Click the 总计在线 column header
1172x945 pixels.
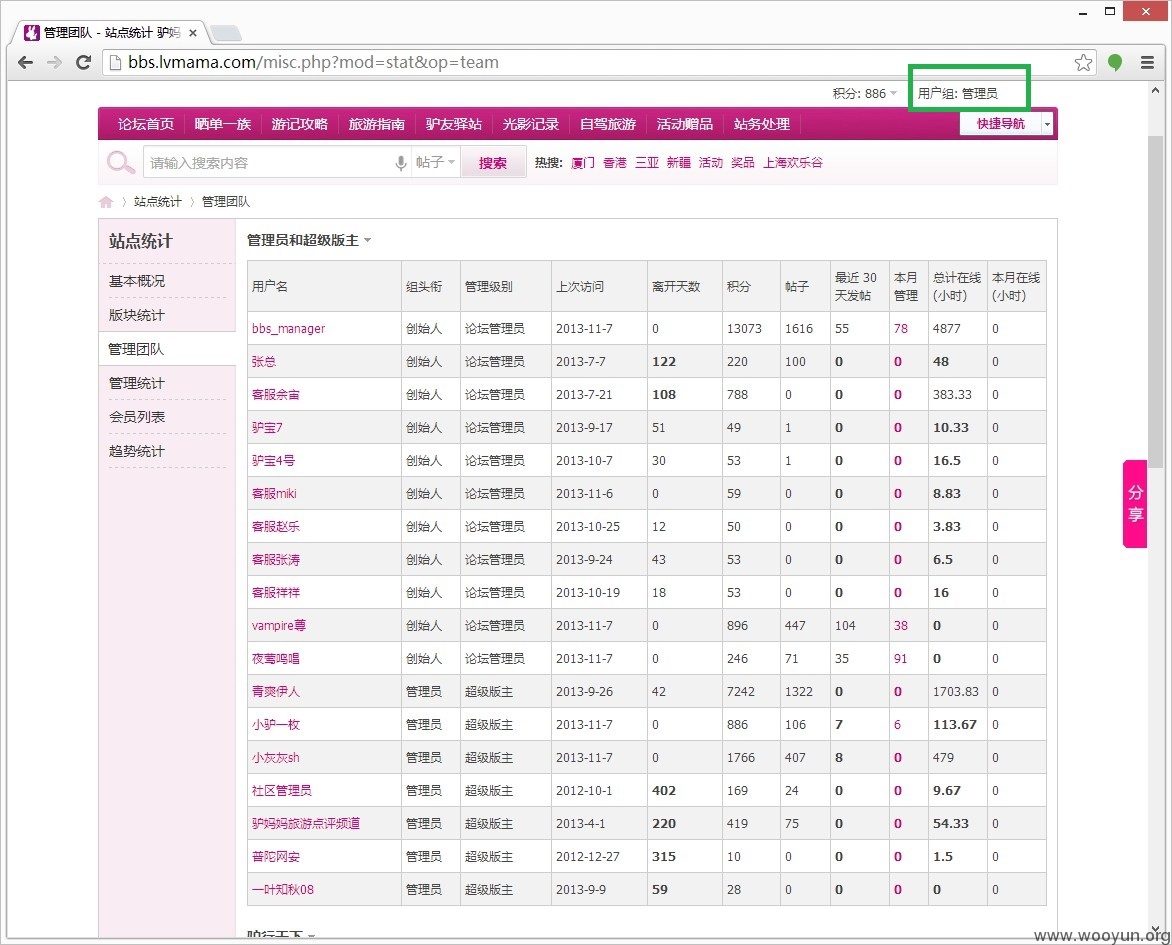(957, 286)
